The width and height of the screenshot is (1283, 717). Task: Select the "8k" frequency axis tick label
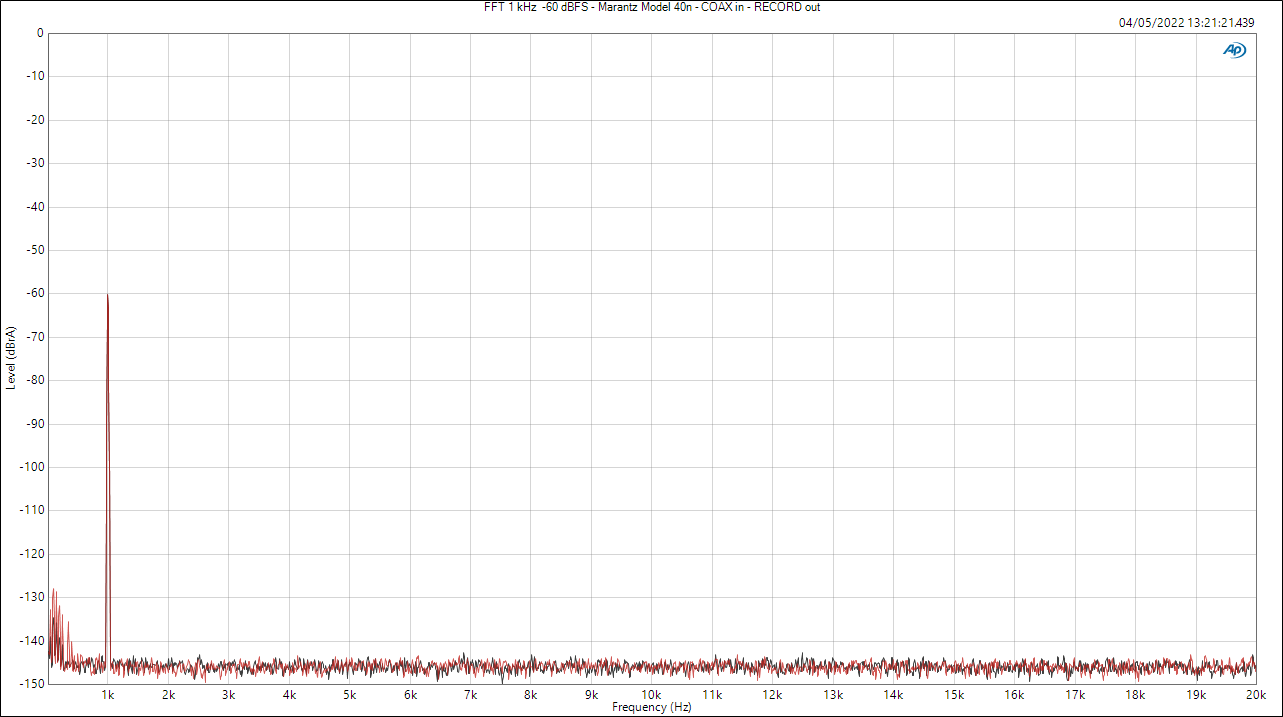(x=531, y=695)
